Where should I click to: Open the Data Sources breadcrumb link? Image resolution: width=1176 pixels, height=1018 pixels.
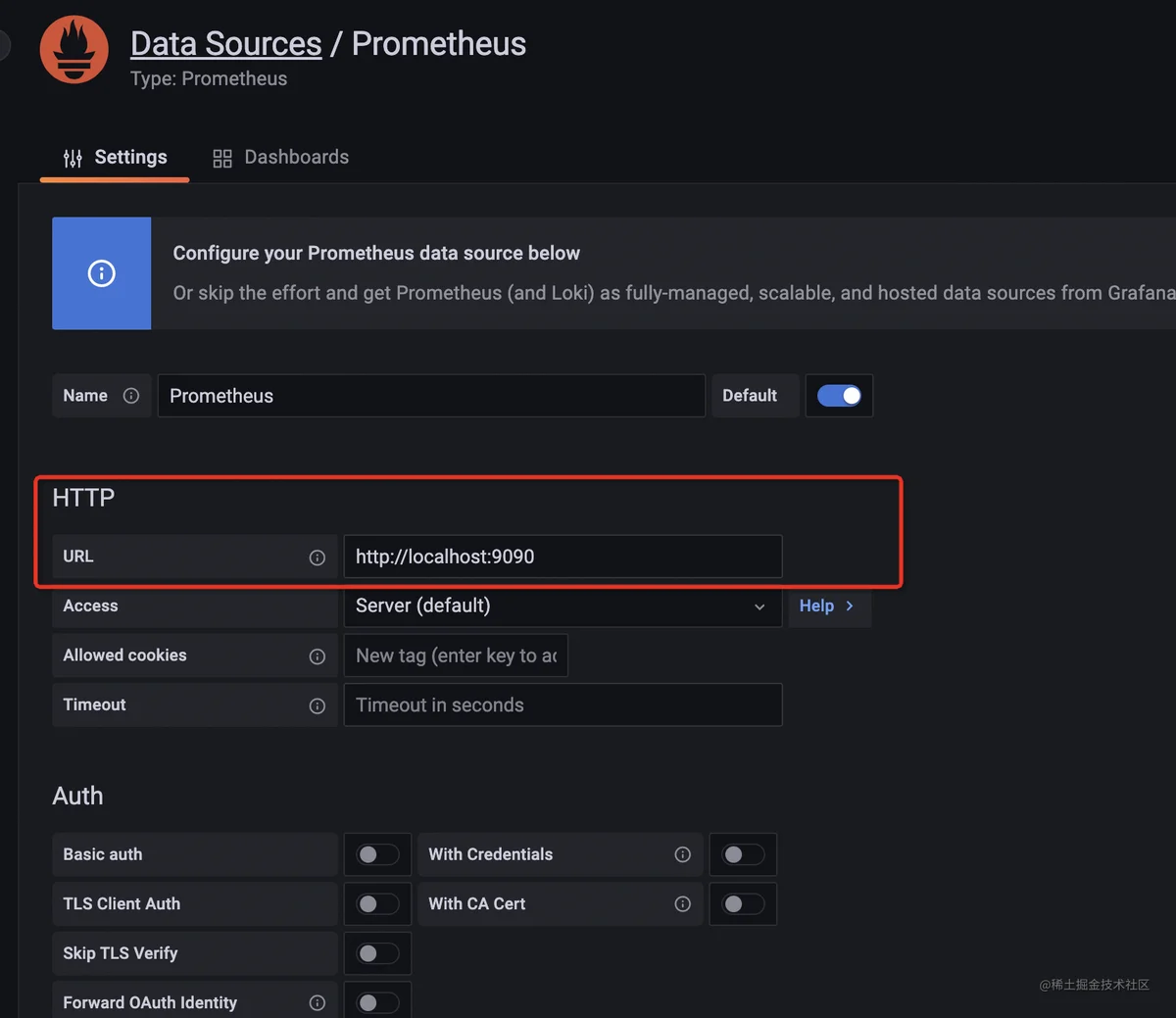coord(225,43)
